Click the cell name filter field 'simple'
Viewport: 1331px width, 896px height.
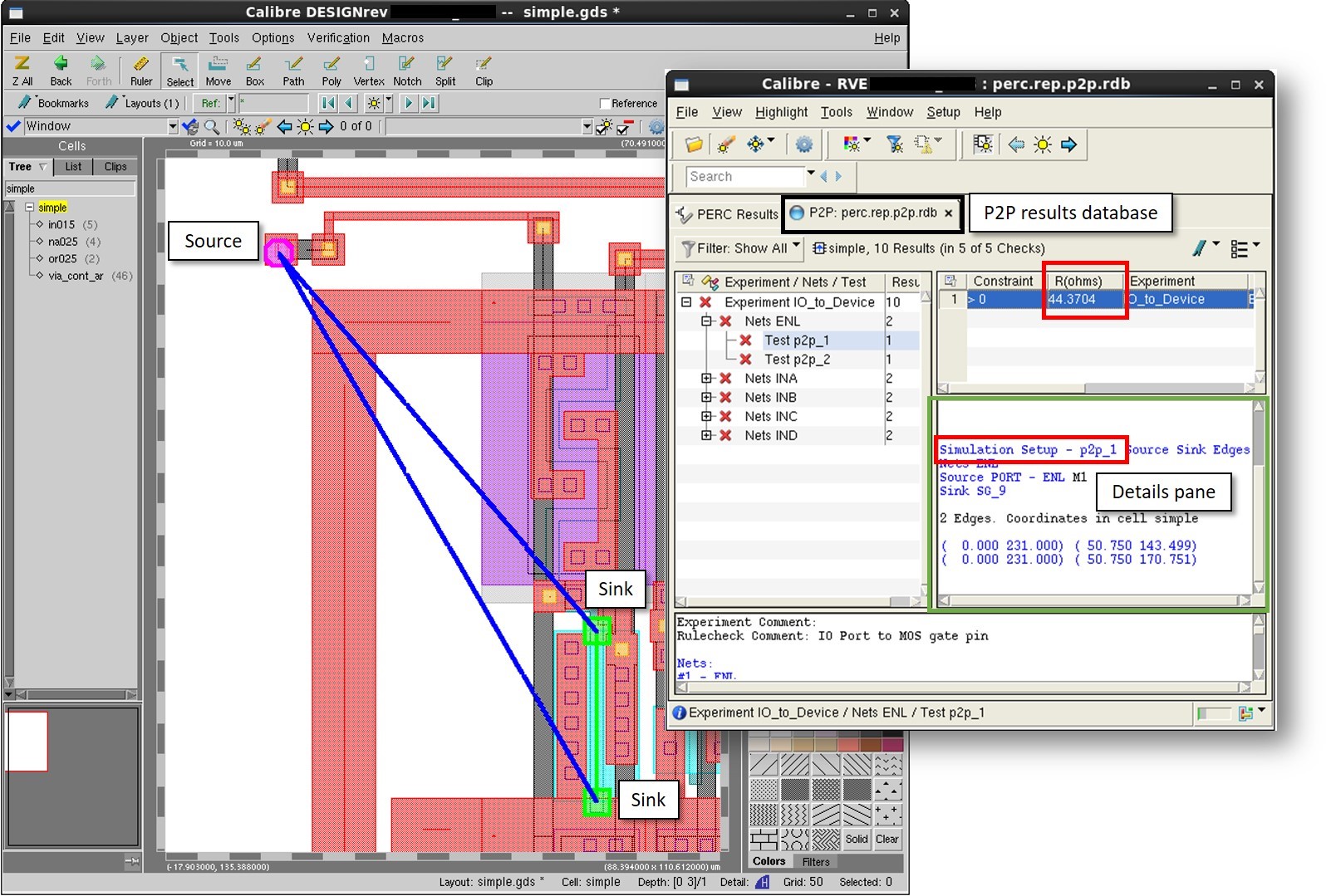[70, 189]
